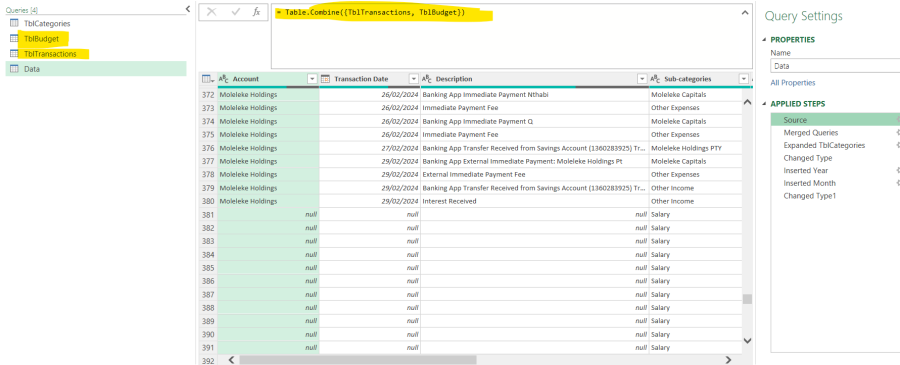Click 'Banking App Immediate Payment Nthabi' cell
Image resolution: width=900 pixels, height=365 pixels.
tap(534, 94)
